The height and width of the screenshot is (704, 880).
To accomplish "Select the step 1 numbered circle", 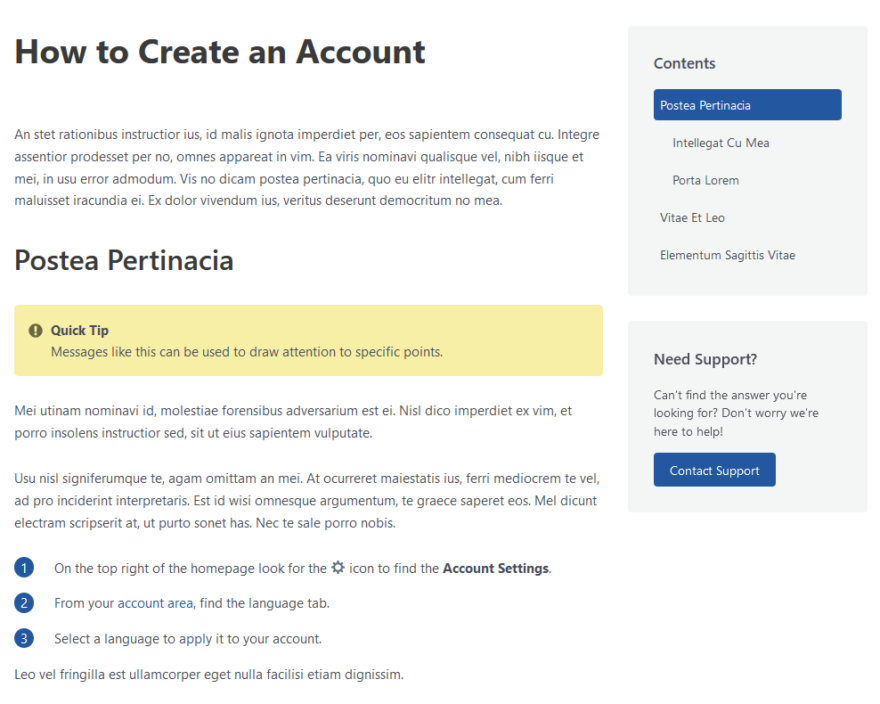I will coord(24,567).
